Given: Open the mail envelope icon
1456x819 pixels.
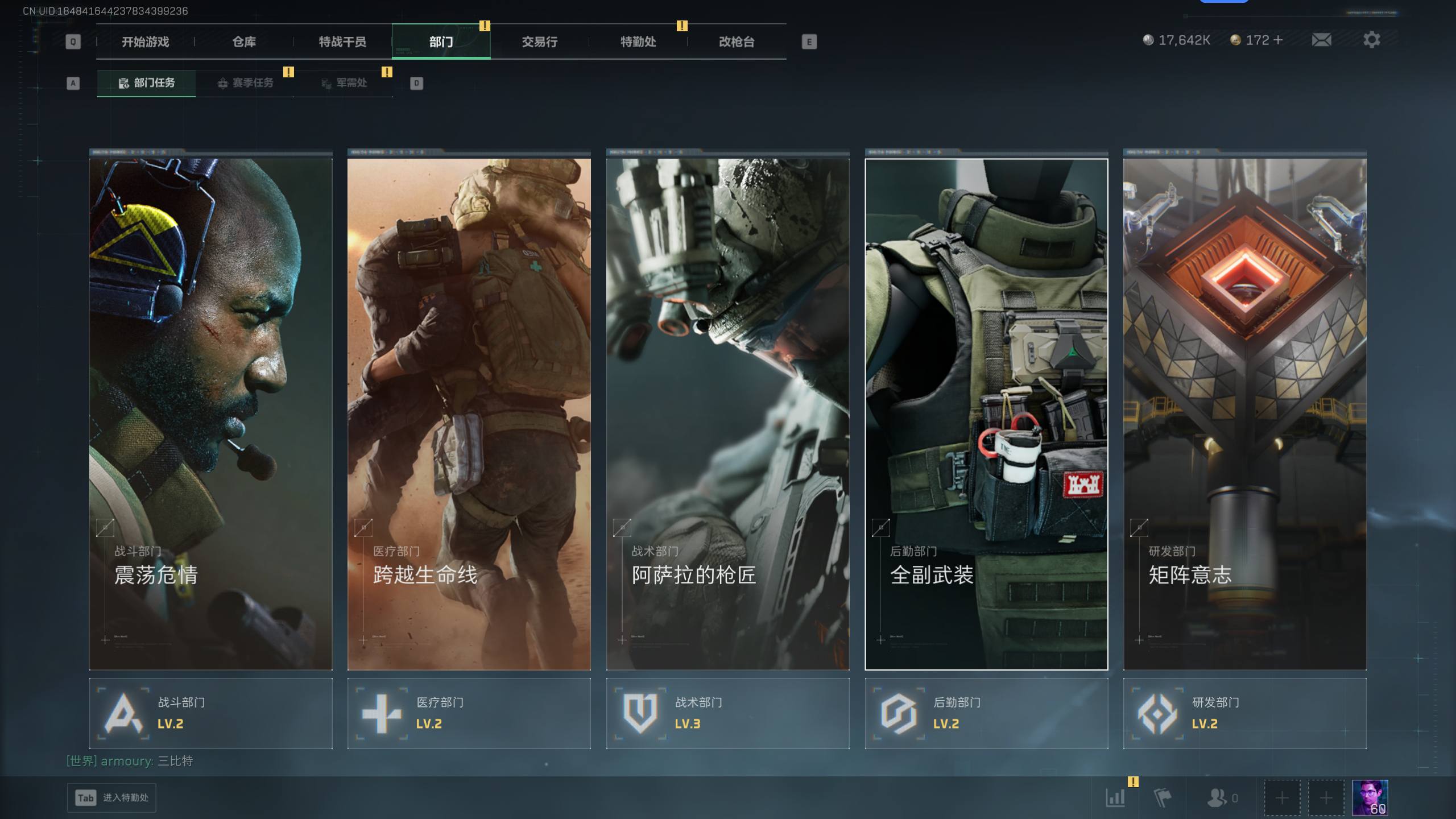Looking at the screenshot, I should pyautogui.click(x=1321, y=40).
